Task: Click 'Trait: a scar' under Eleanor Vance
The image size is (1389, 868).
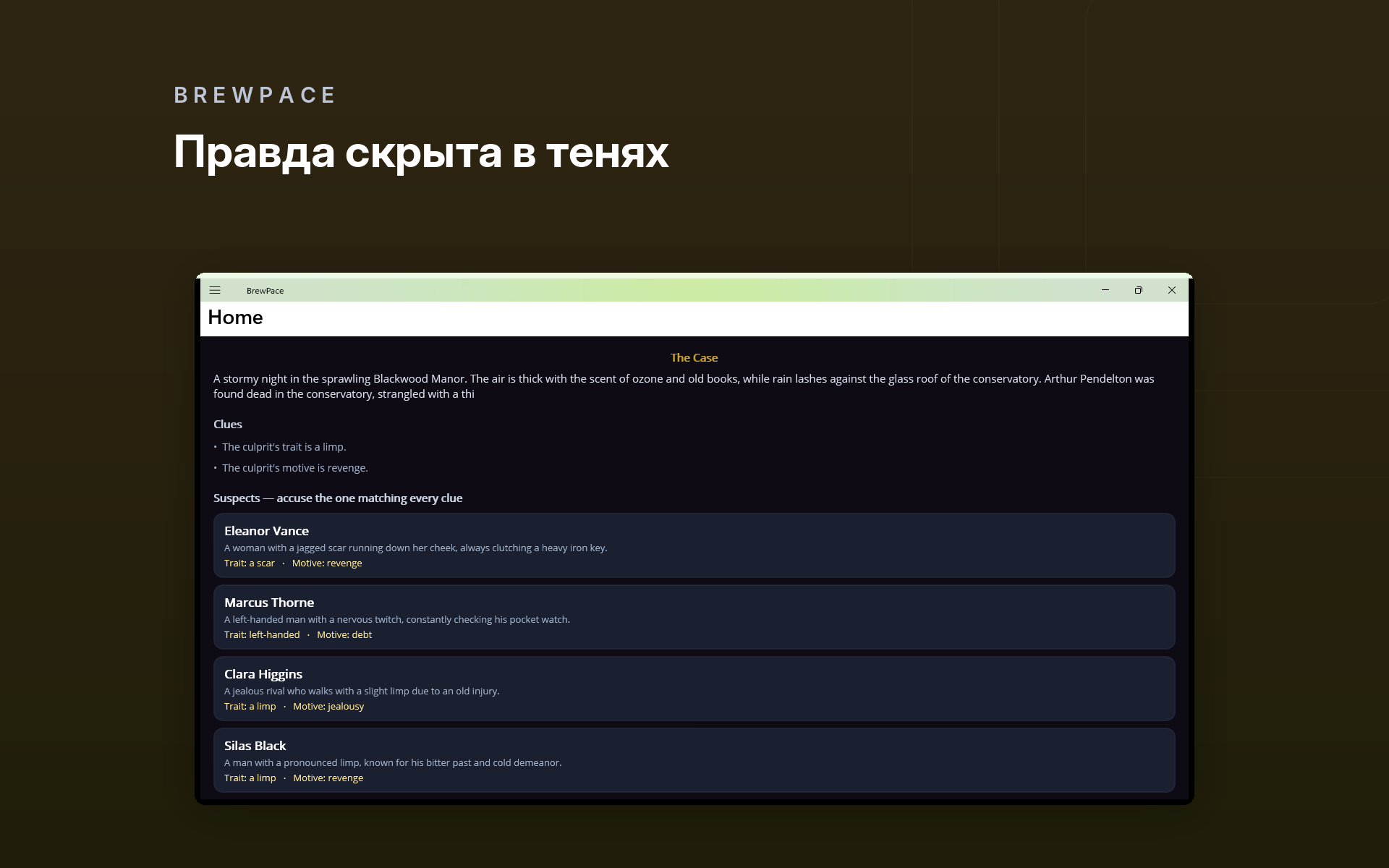Action: click(250, 563)
